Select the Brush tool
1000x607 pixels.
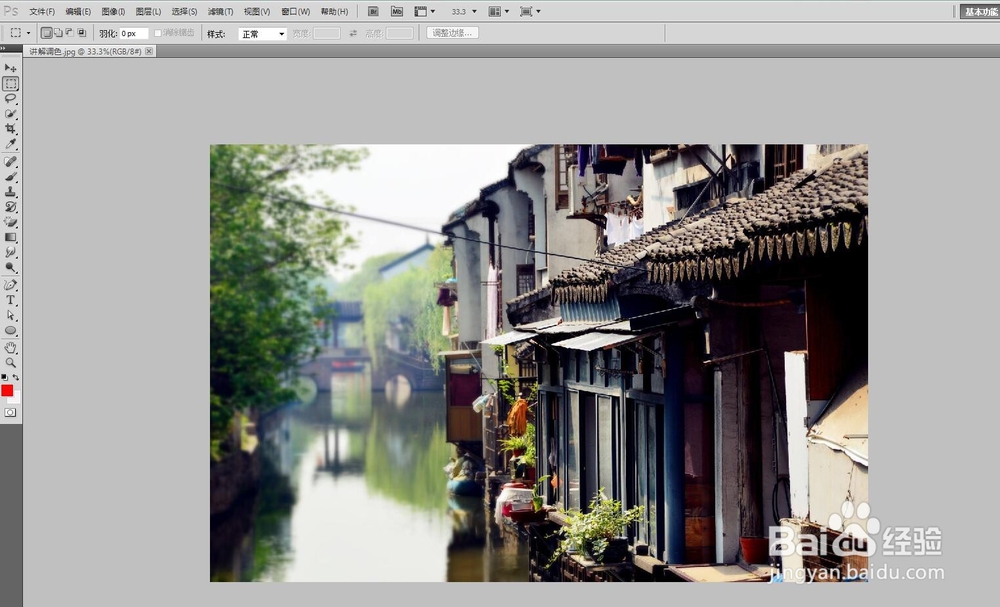tap(10, 177)
